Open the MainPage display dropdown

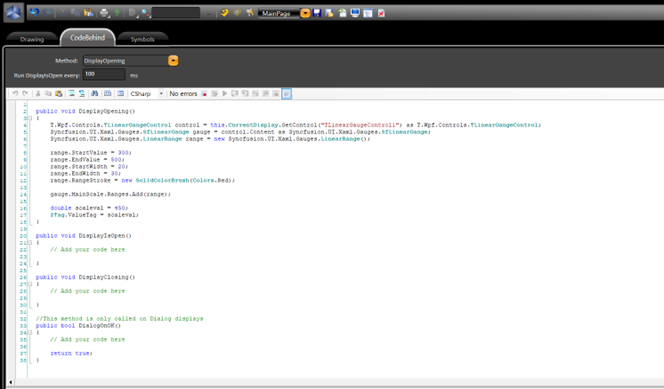[305, 13]
